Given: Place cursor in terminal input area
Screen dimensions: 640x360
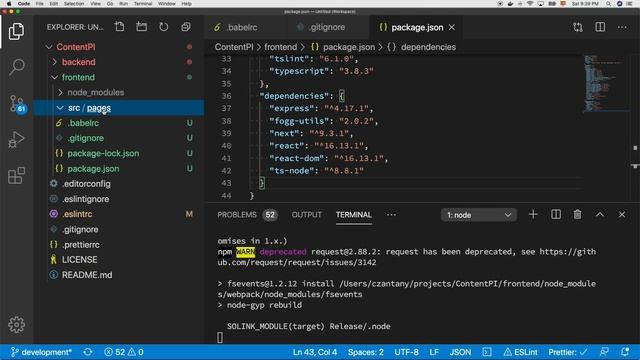Looking at the screenshot, I should coord(220,337).
